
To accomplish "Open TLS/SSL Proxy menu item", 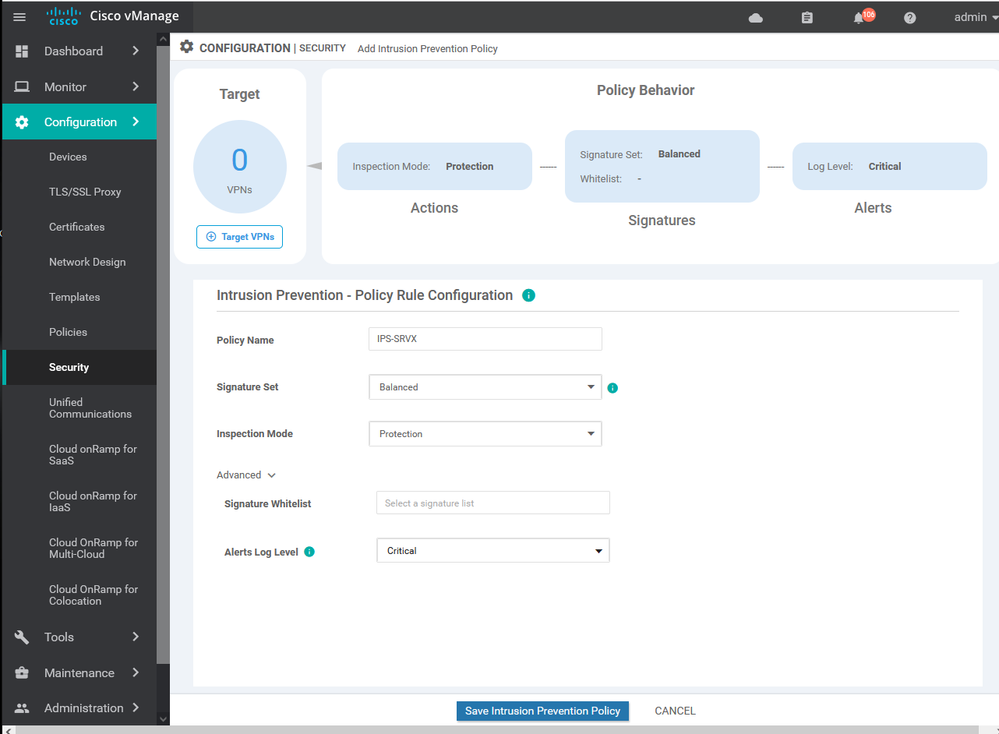I will [x=85, y=192].
